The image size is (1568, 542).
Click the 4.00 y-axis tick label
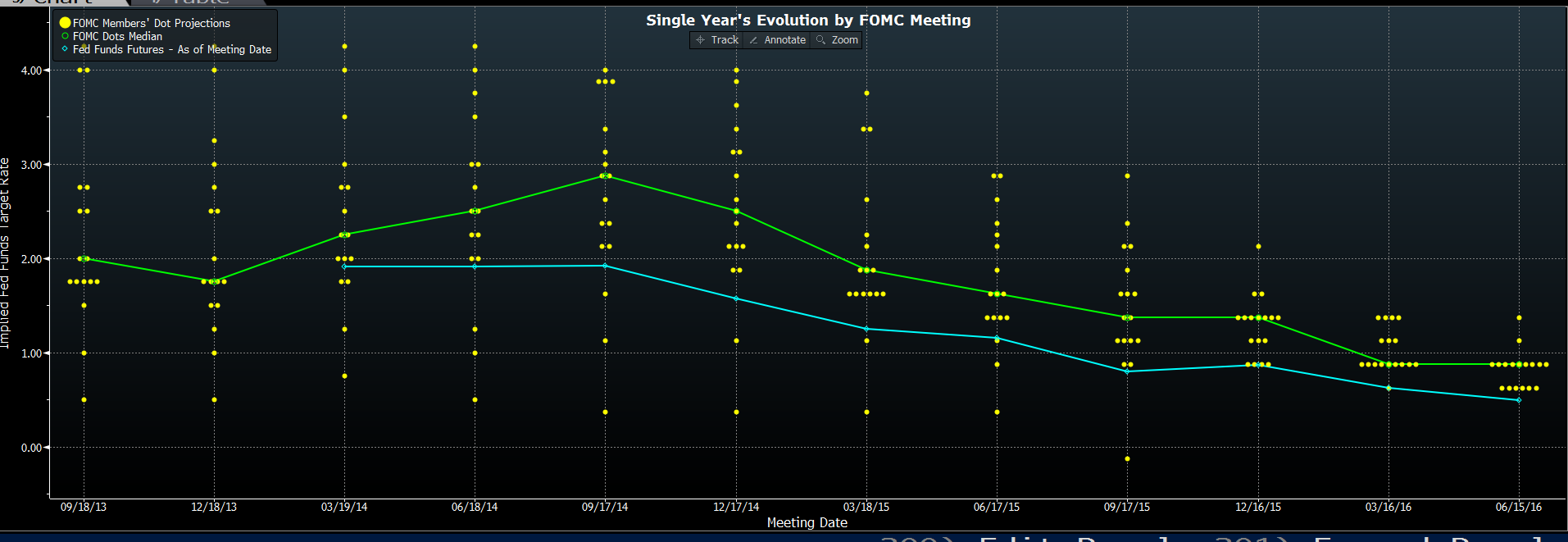(31, 71)
